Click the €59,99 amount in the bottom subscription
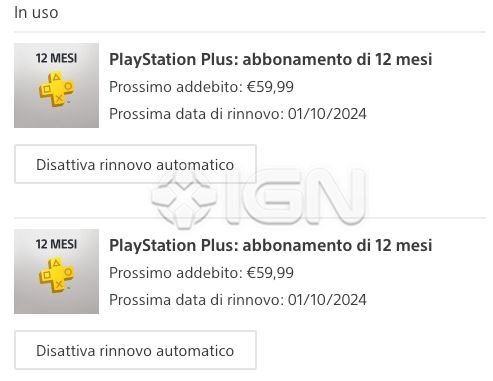The height and width of the screenshot is (381, 493). [270, 273]
